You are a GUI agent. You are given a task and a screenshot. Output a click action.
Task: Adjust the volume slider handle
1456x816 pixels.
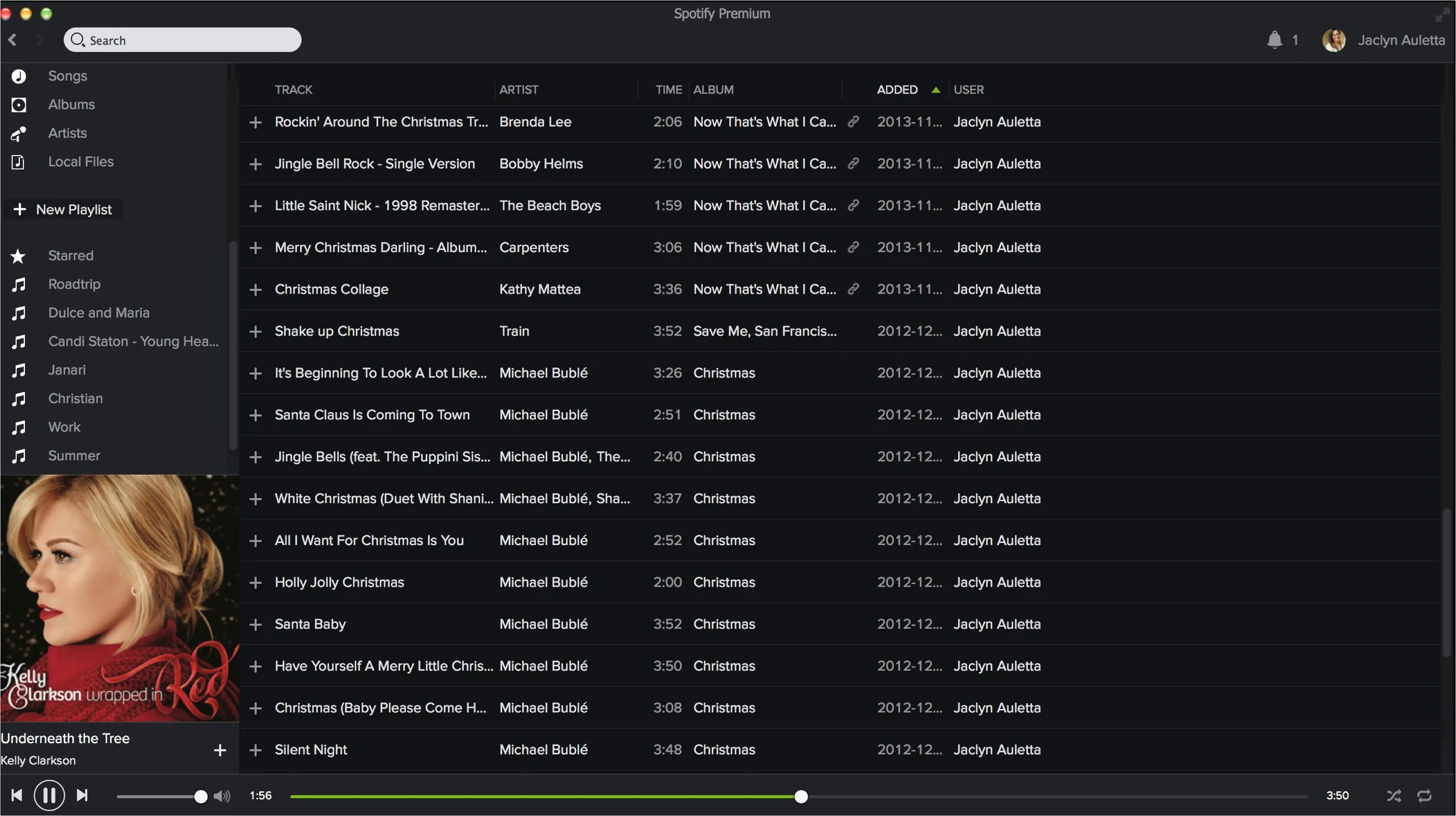click(x=200, y=796)
